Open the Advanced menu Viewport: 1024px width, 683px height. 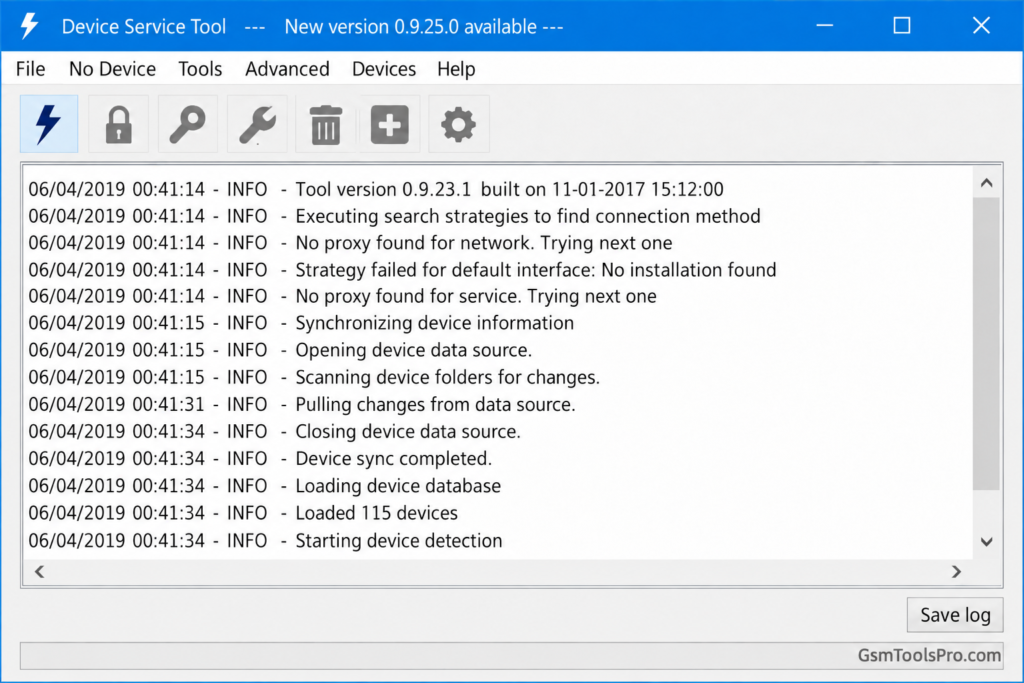(x=287, y=69)
